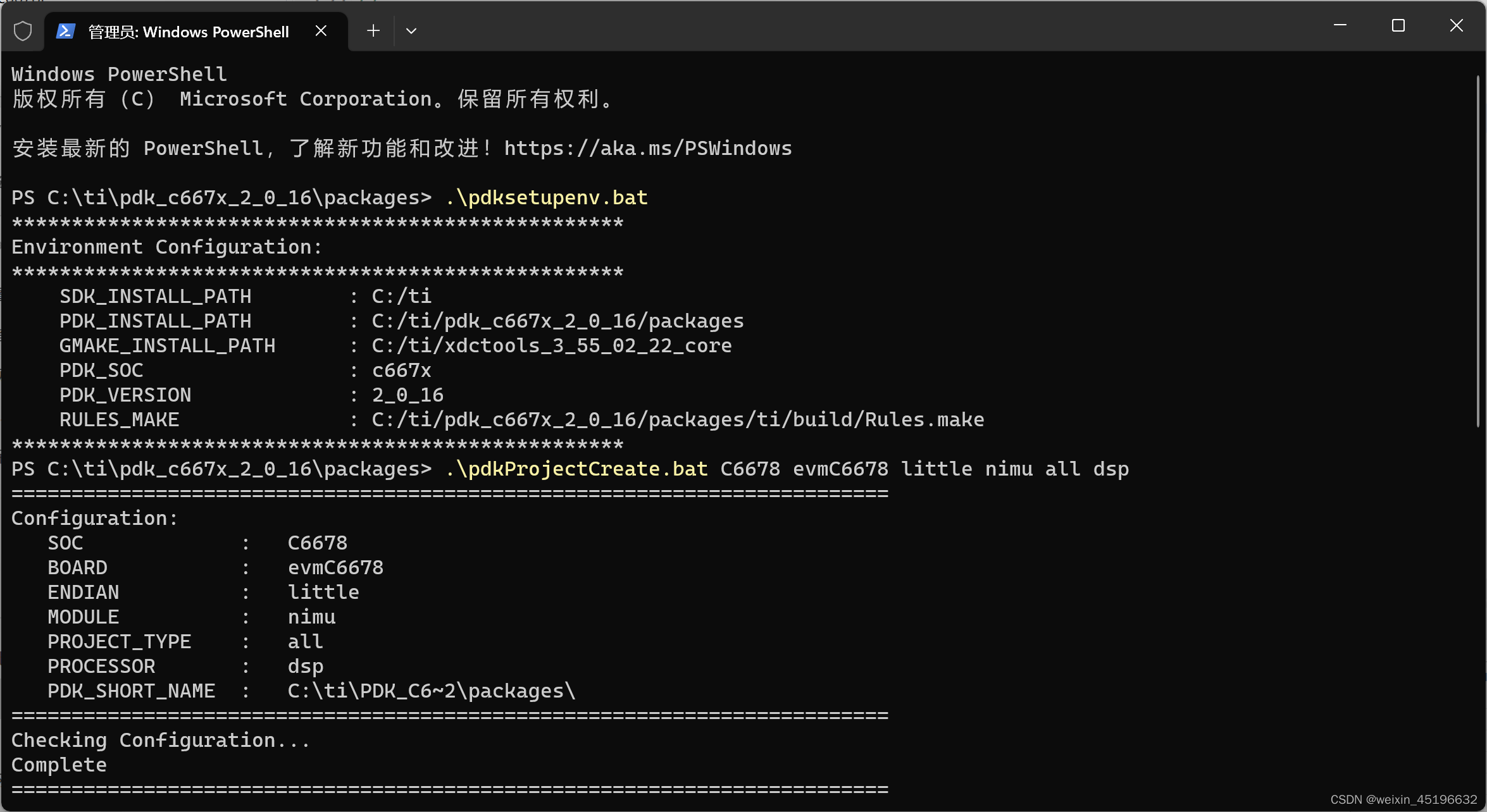The height and width of the screenshot is (812, 1487).
Task: Click the SOC value C6678
Action: tap(318, 543)
